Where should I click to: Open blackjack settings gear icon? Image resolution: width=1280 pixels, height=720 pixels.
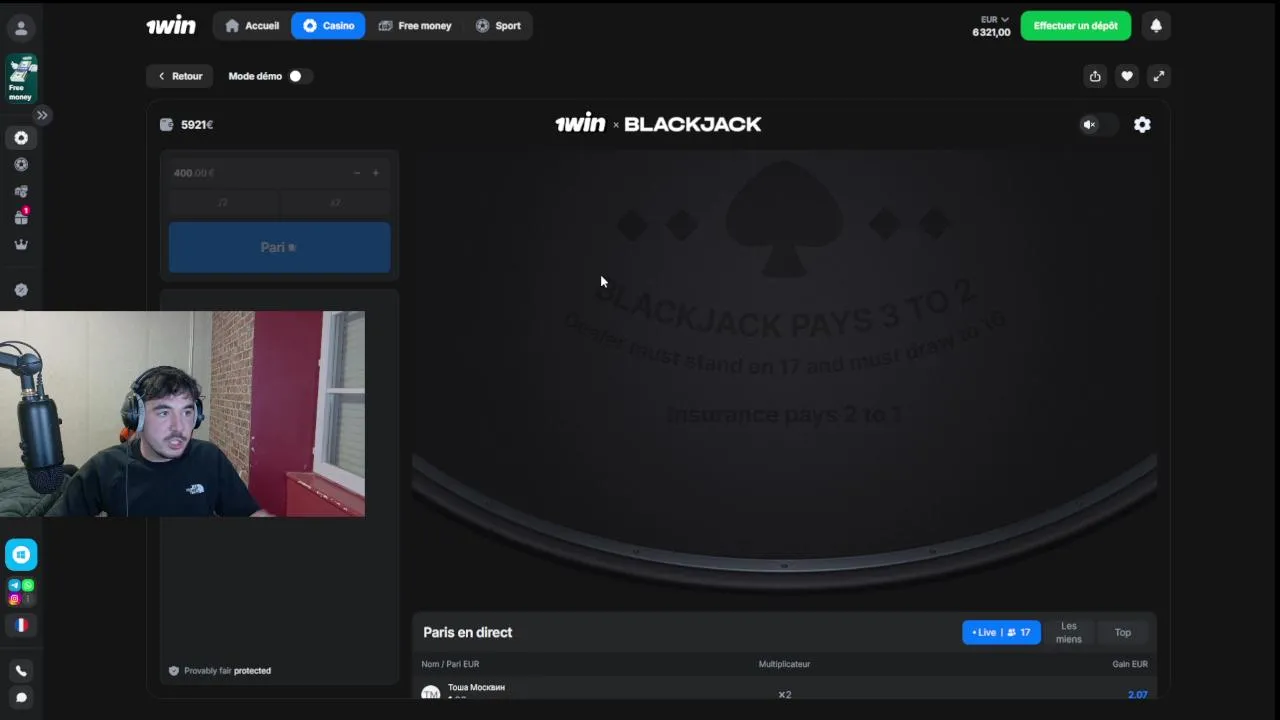pyautogui.click(x=1142, y=125)
